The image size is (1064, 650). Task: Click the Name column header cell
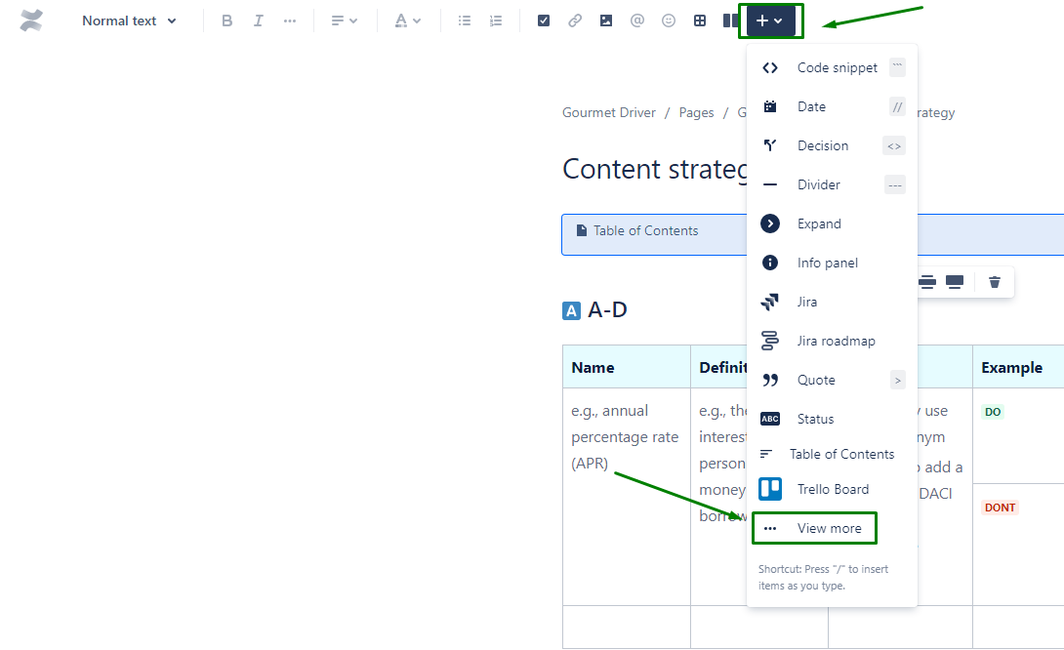(x=626, y=367)
